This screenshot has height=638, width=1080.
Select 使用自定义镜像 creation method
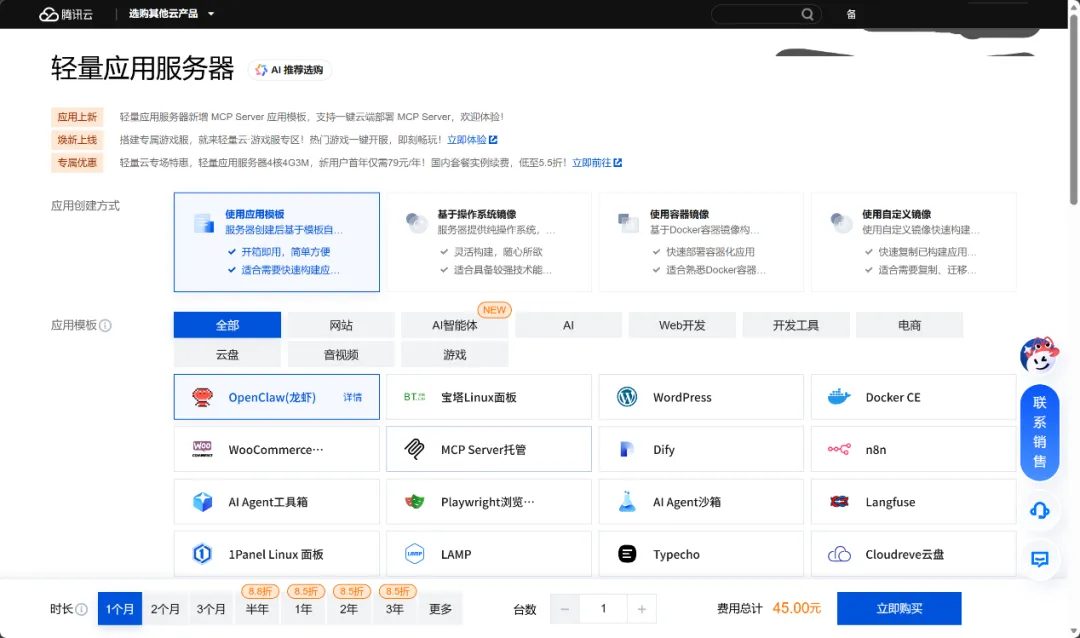(x=913, y=242)
